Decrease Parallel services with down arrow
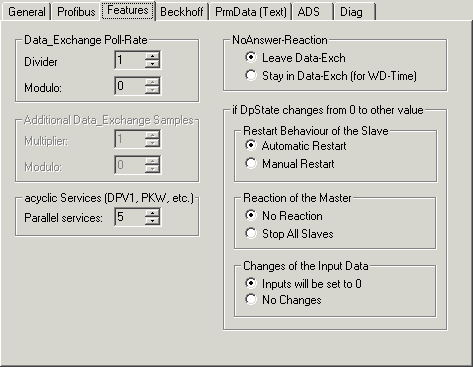 pos(152,221)
